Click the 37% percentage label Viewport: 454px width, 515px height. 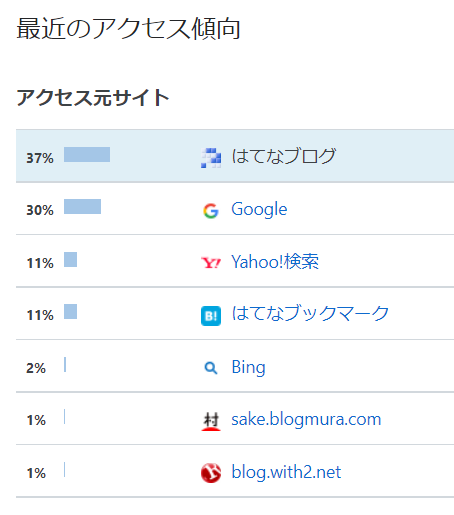point(40,158)
